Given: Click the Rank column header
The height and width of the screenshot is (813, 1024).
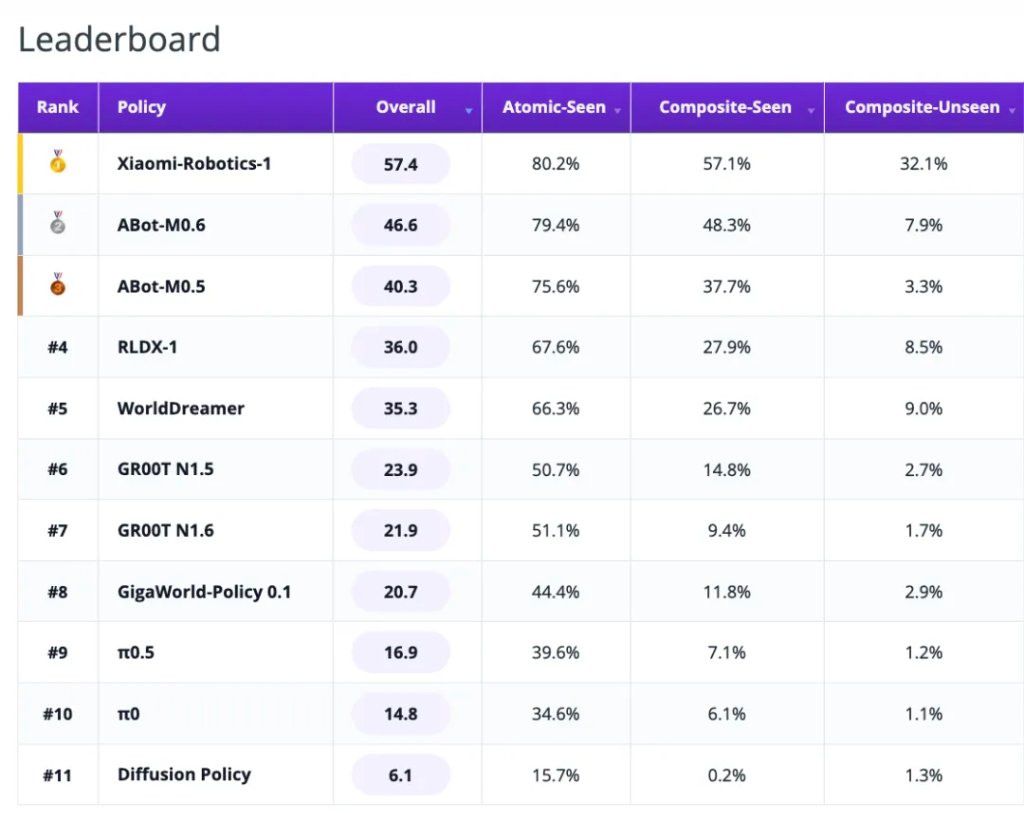Looking at the screenshot, I should click(57, 107).
